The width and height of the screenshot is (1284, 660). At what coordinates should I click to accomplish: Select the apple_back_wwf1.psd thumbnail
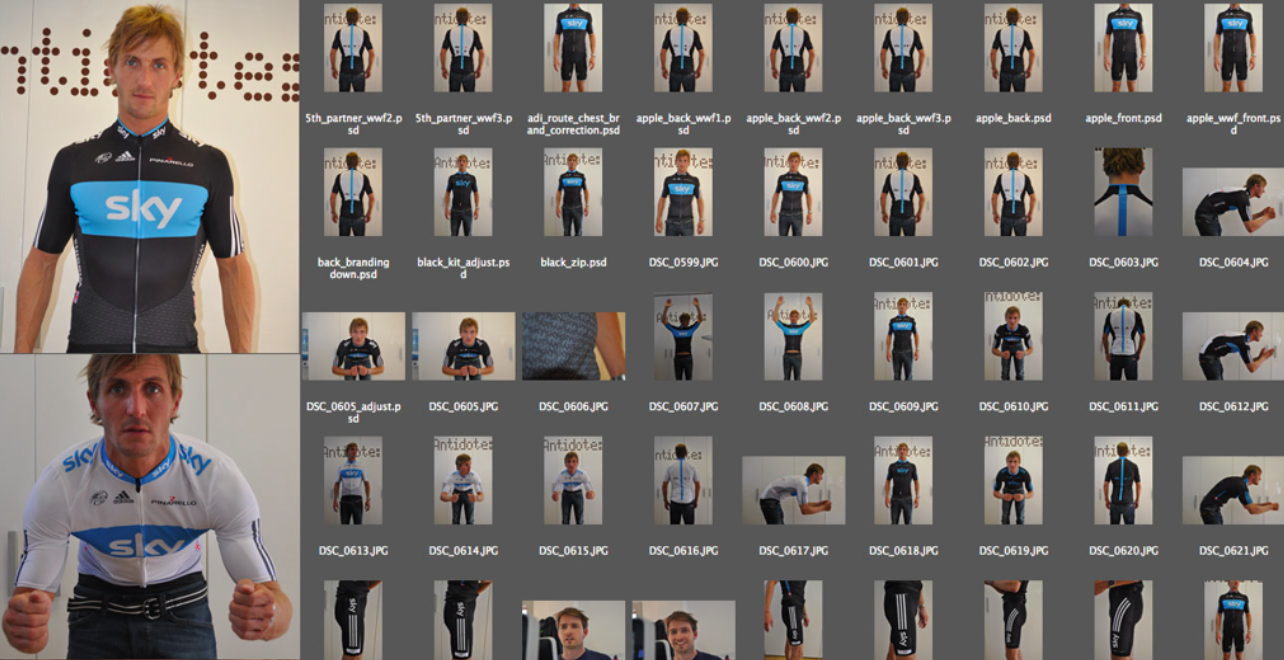[683, 48]
